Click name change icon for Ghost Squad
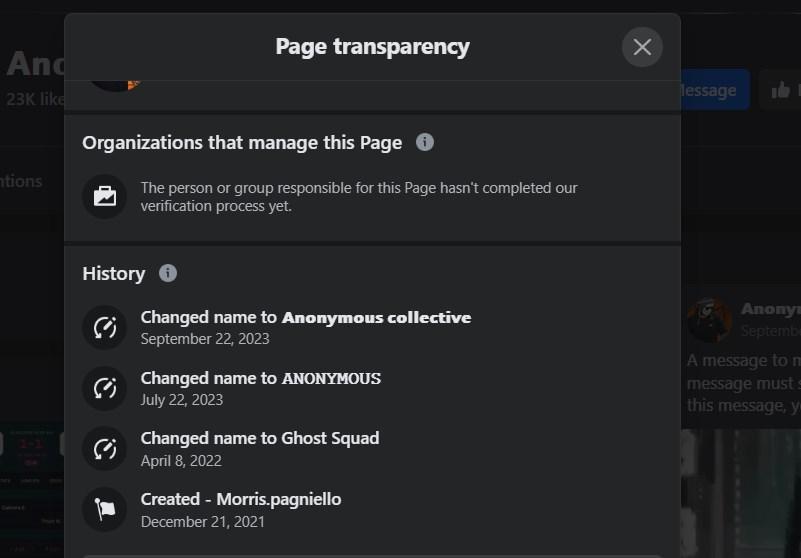The height and width of the screenshot is (558, 801). pos(105,449)
